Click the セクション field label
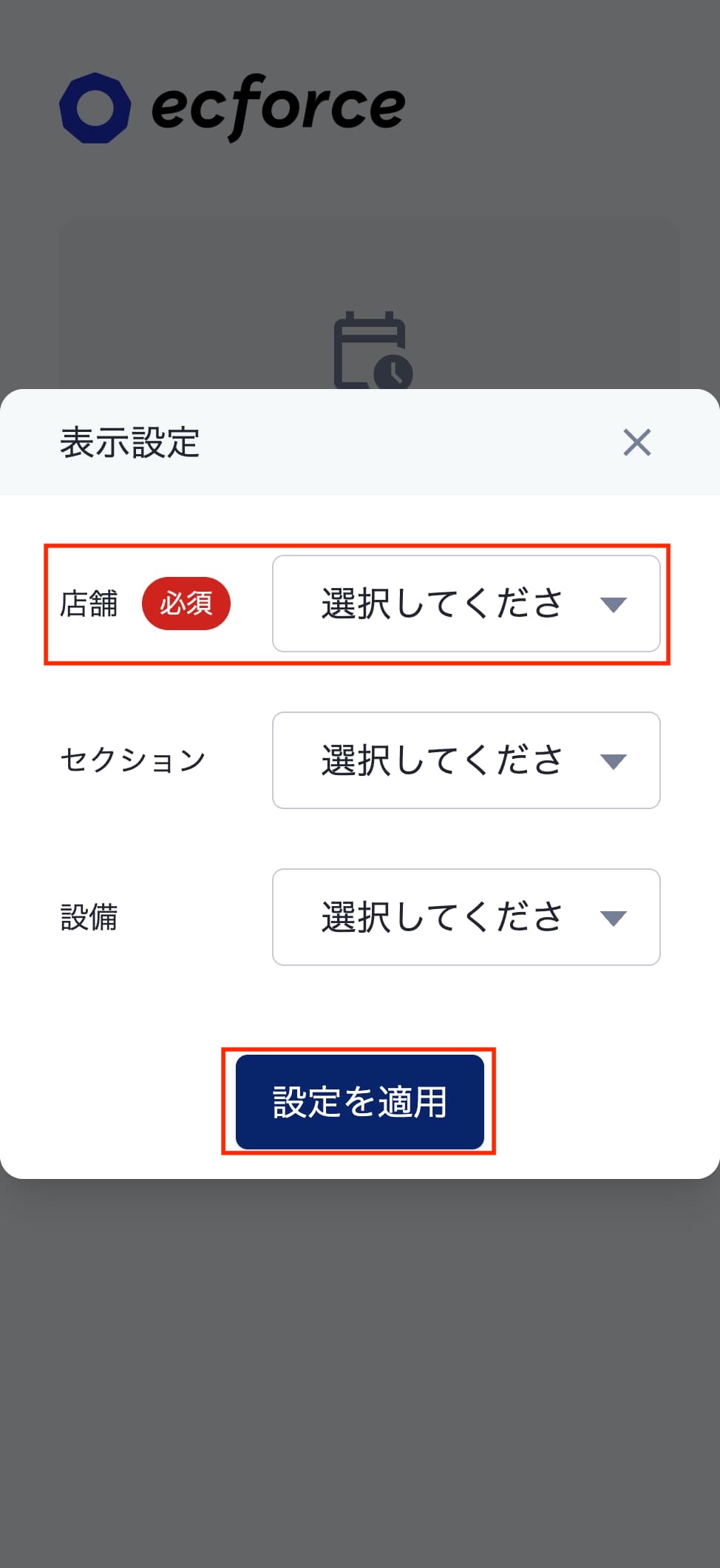This screenshot has height=1568, width=720. pyautogui.click(x=133, y=760)
